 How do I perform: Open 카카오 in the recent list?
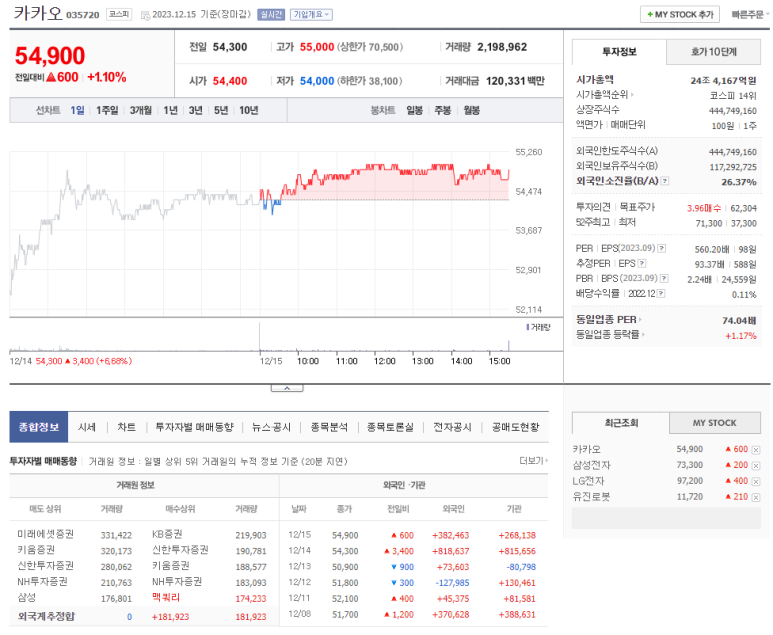(x=587, y=449)
